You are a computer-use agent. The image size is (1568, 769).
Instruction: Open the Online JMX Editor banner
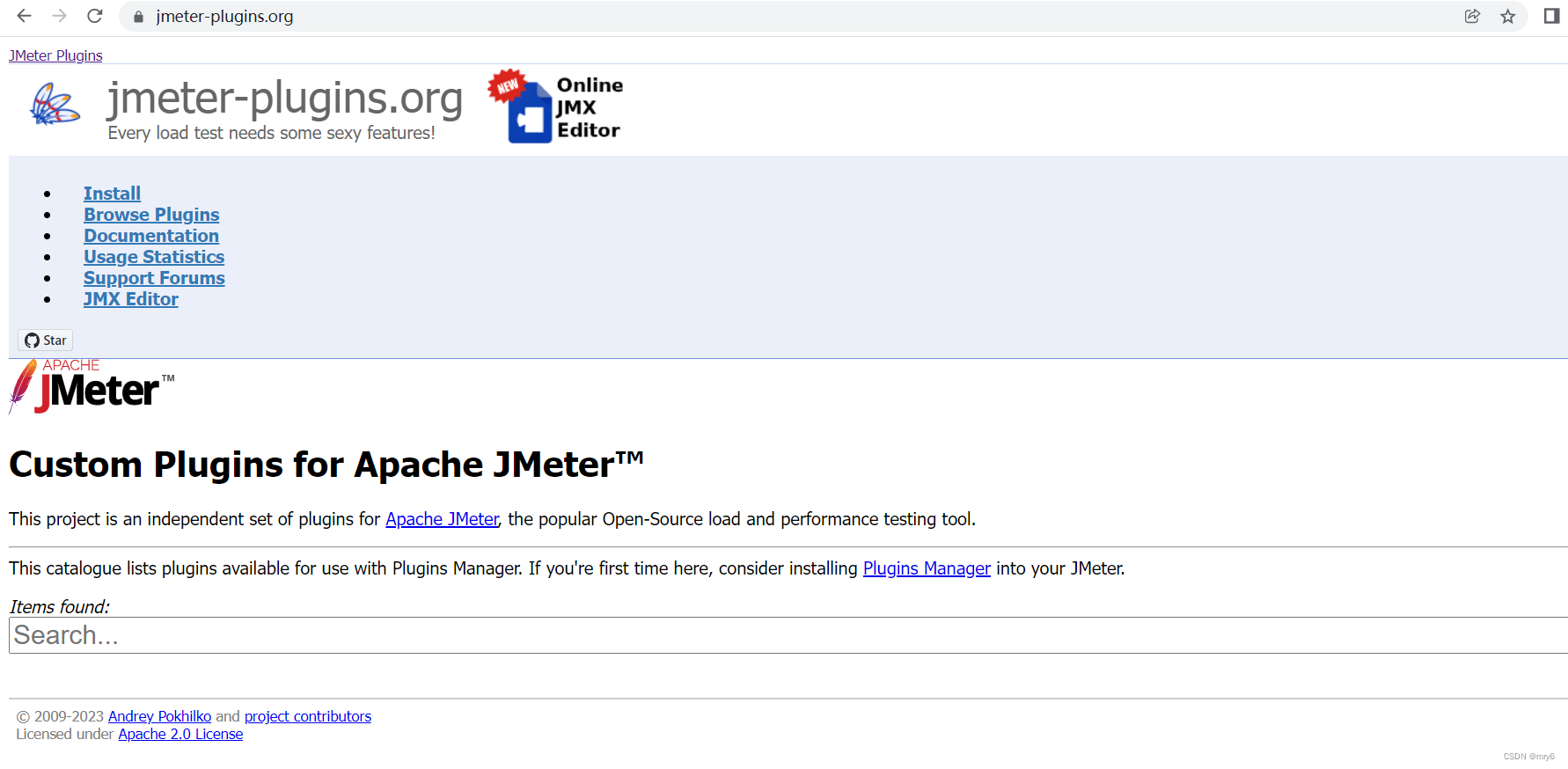(555, 106)
